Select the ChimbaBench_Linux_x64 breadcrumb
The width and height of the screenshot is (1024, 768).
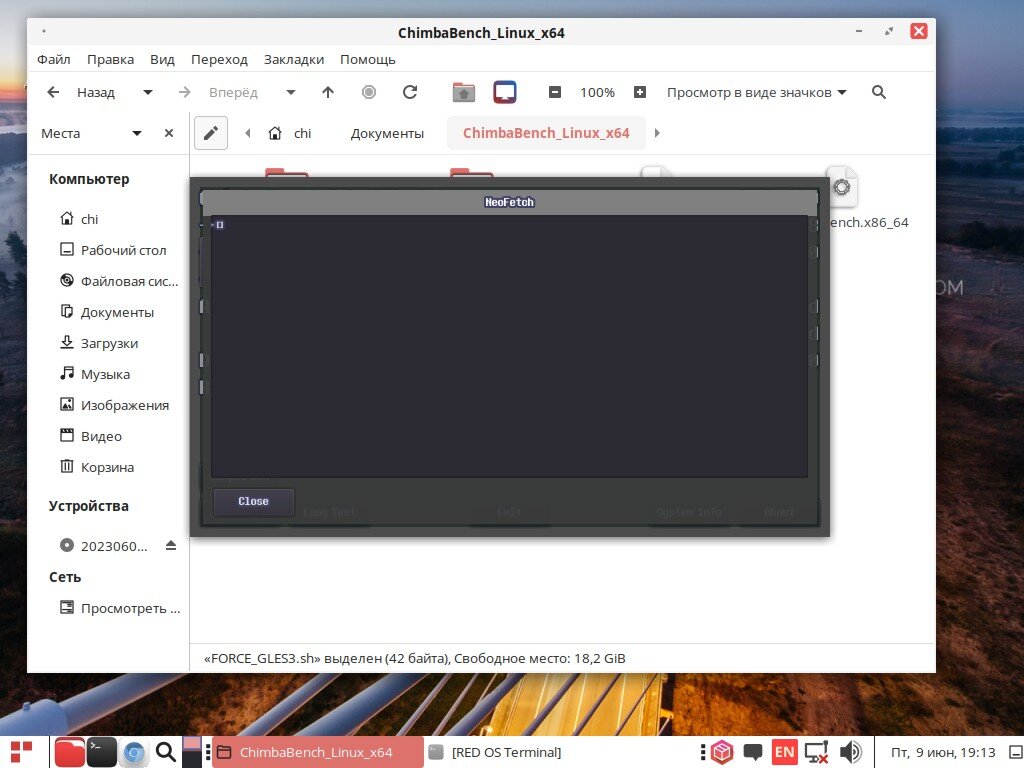click(x=546, y=133)
